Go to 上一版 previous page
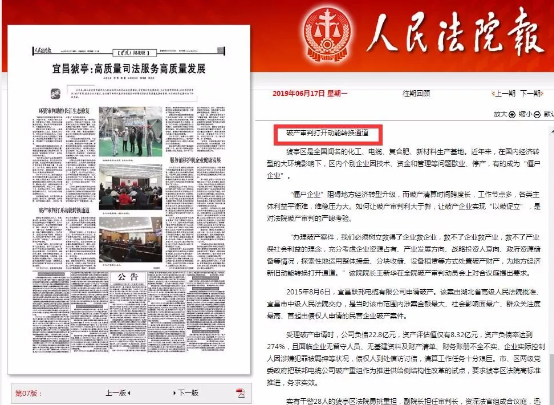This screenshot has width=554, height=405. point(118,393)
